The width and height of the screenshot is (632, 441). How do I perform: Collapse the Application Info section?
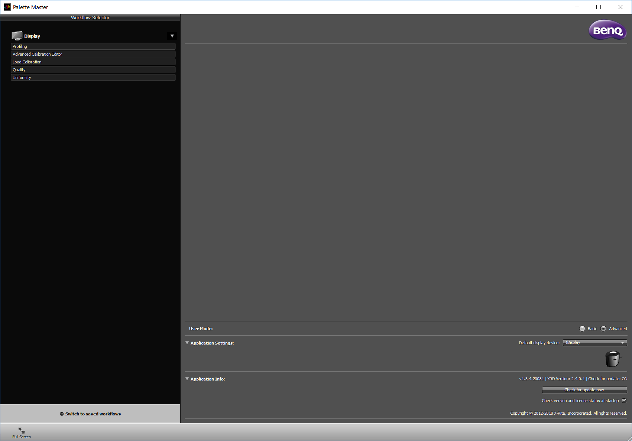click(187, 379)
